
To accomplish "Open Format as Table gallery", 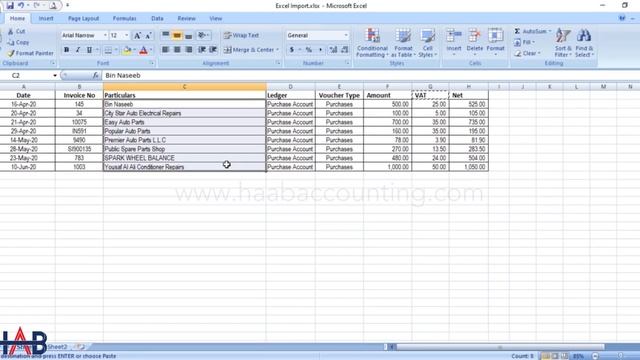I will coord(403,43).
